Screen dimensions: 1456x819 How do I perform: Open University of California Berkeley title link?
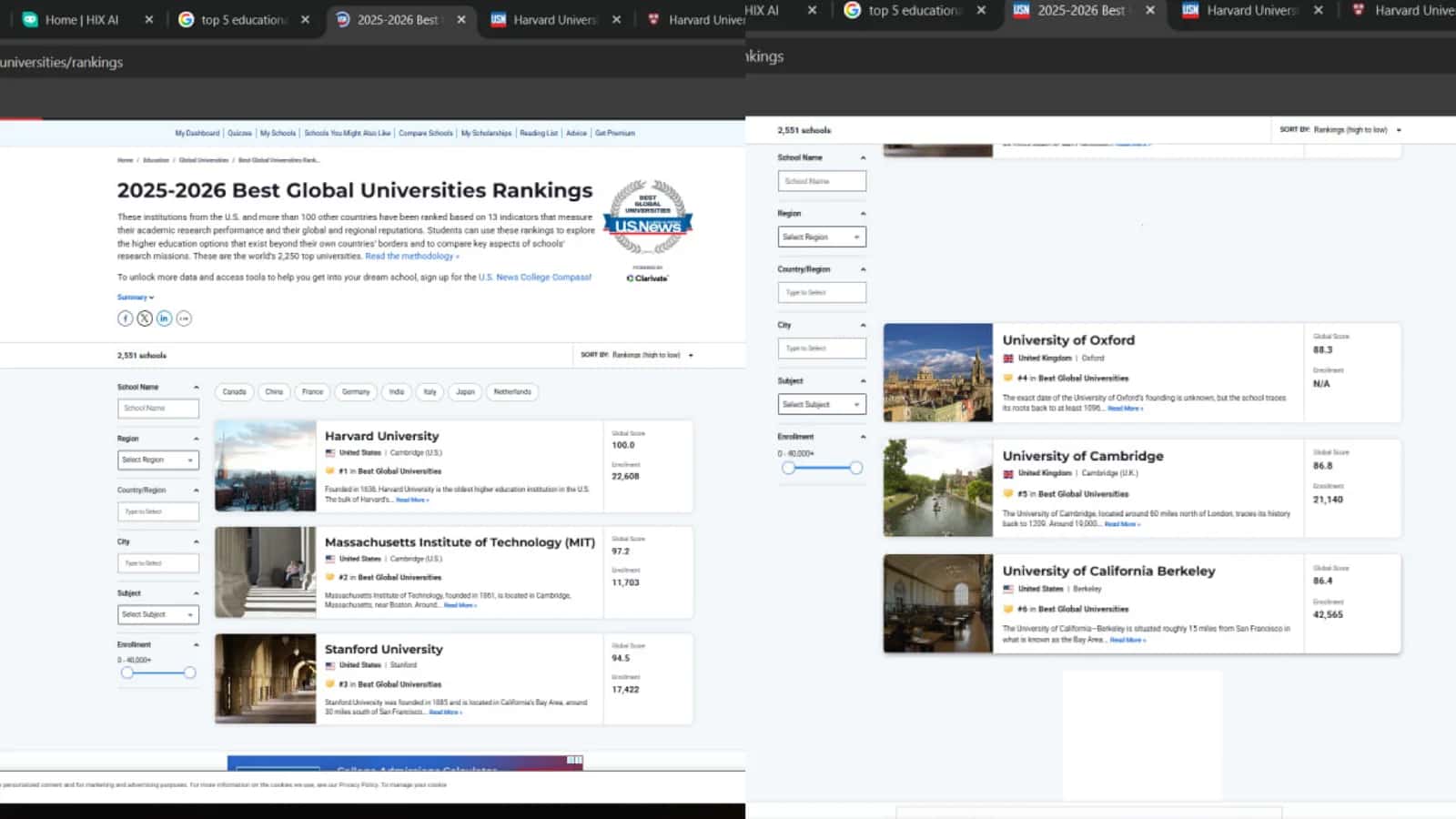[x=1108, y=571]
